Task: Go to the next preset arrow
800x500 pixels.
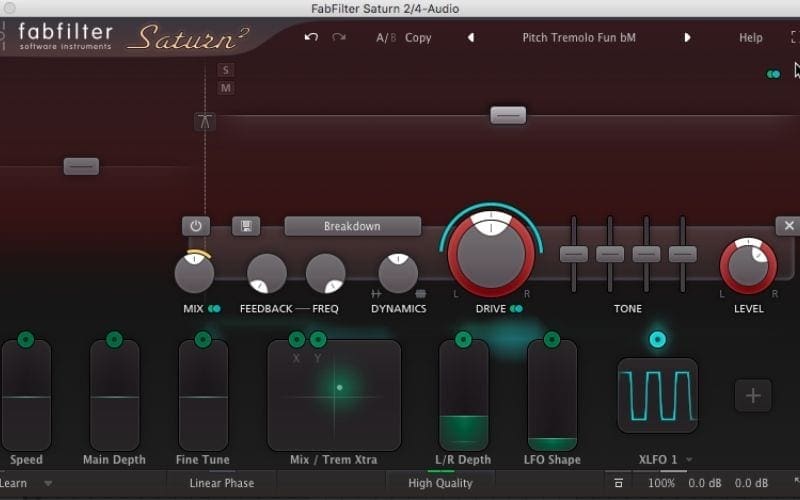Action: [687, 37]
